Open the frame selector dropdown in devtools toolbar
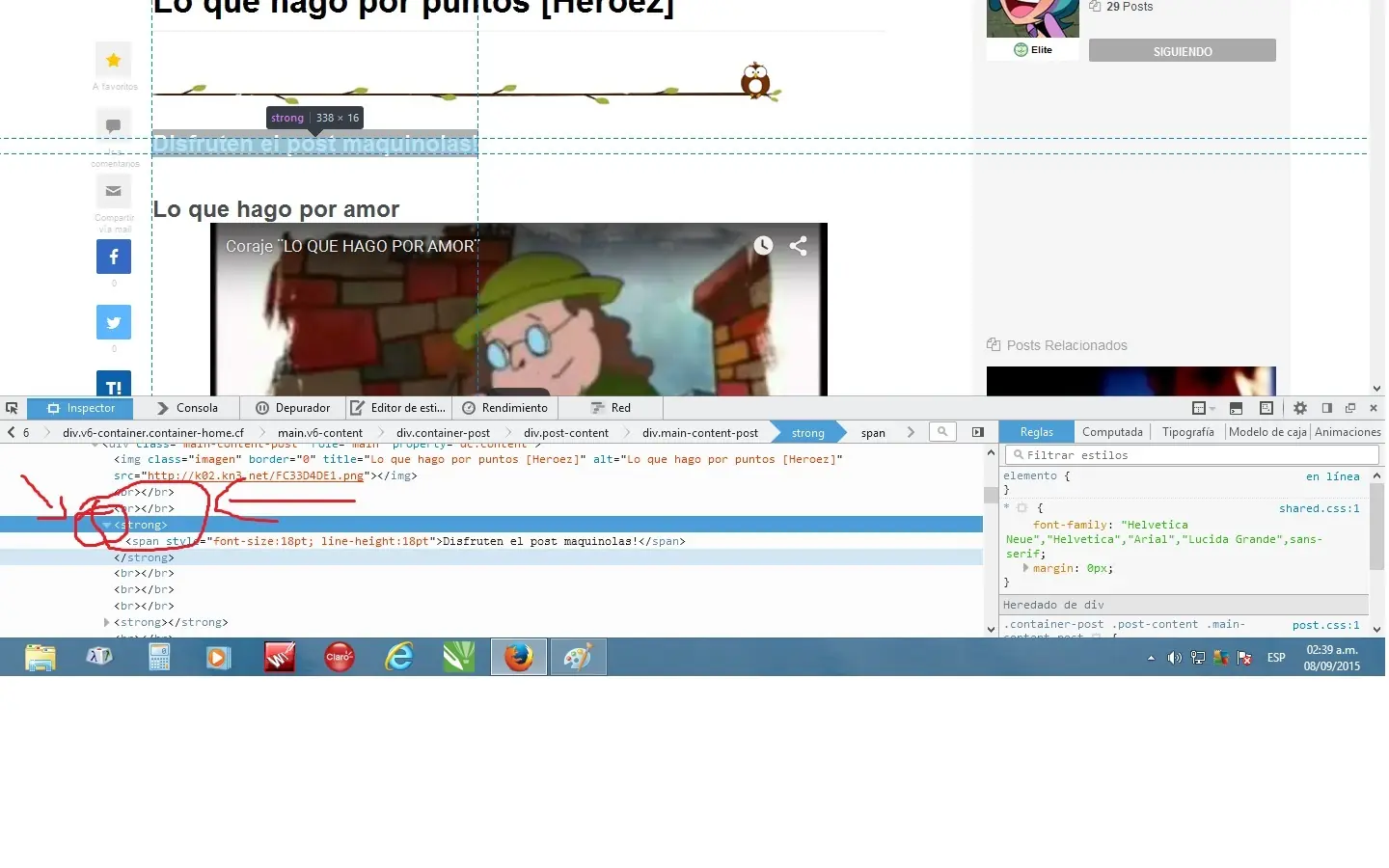 (x=1203, y=408)
